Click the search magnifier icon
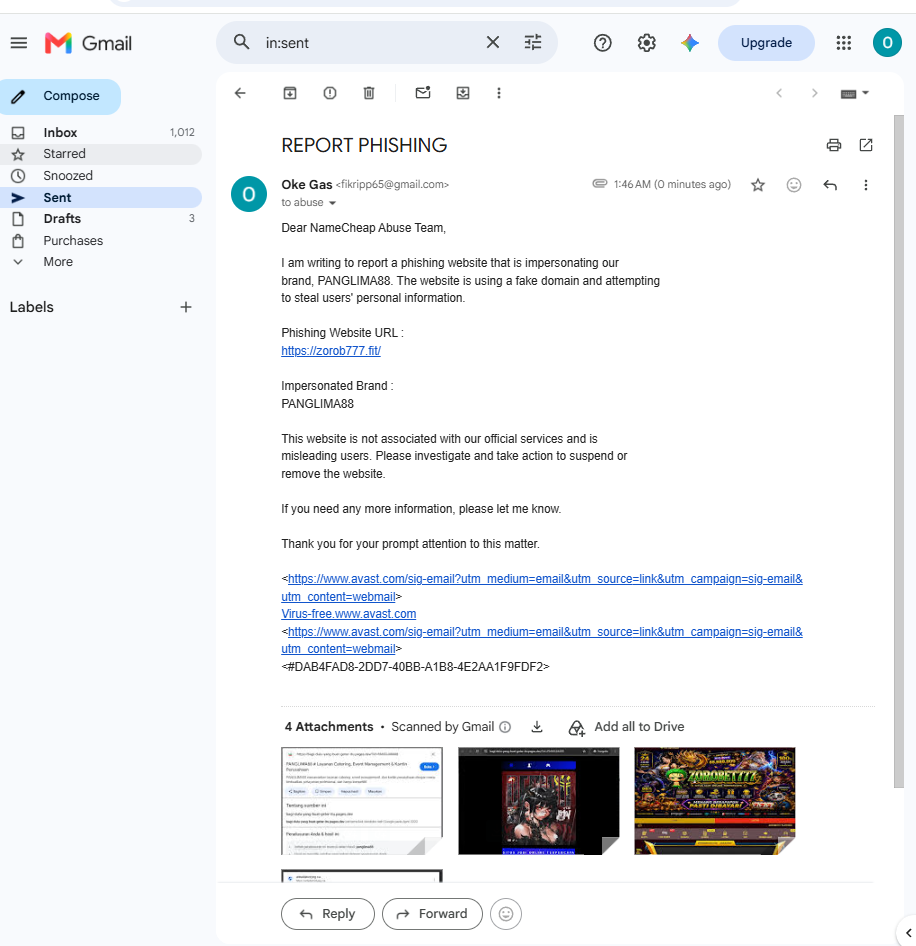Screen dimensions: 916x946 pos(241,42)
